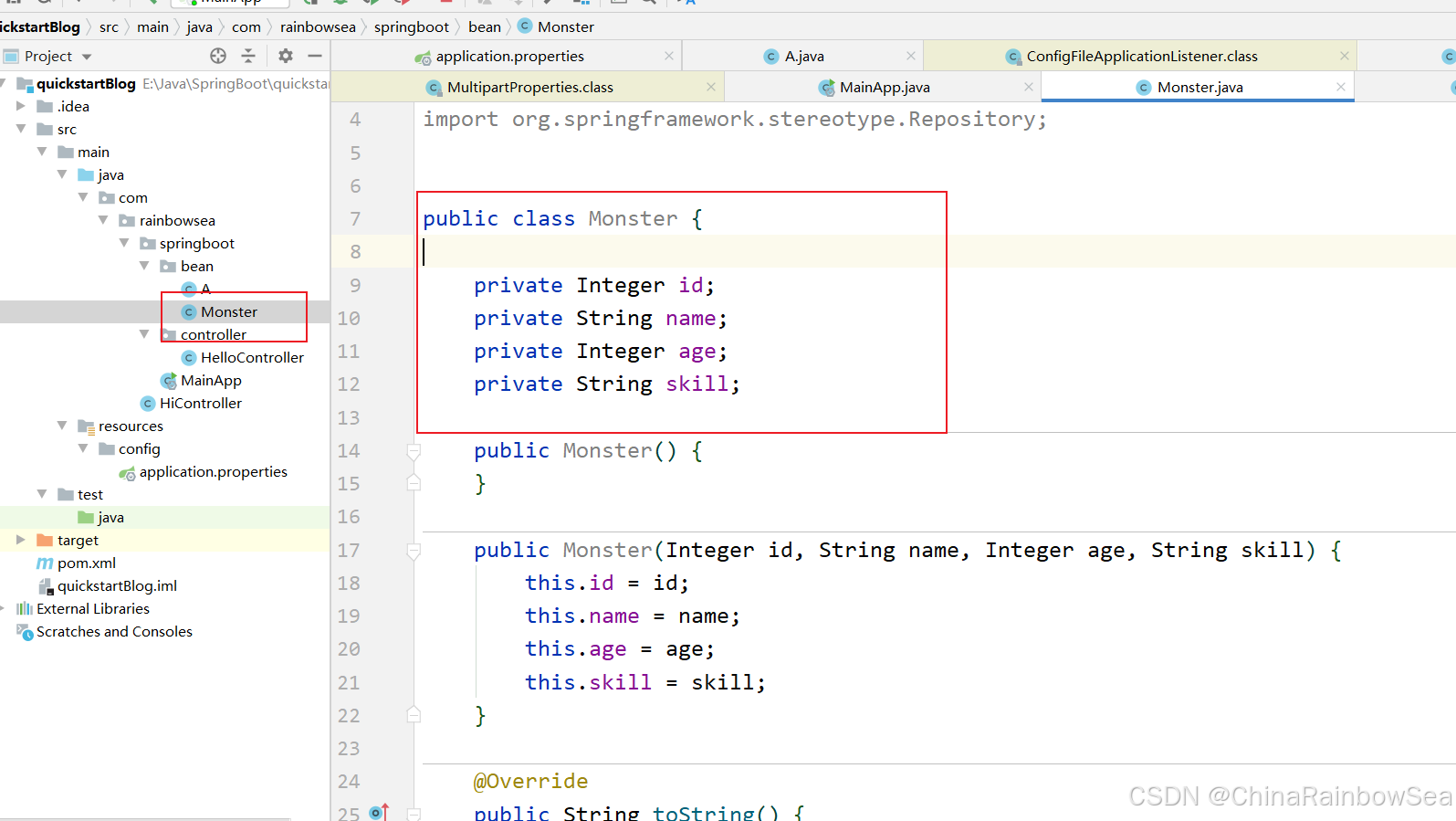
Task: Click the 'this.name = name;' statement
Action: pos(632,616)
